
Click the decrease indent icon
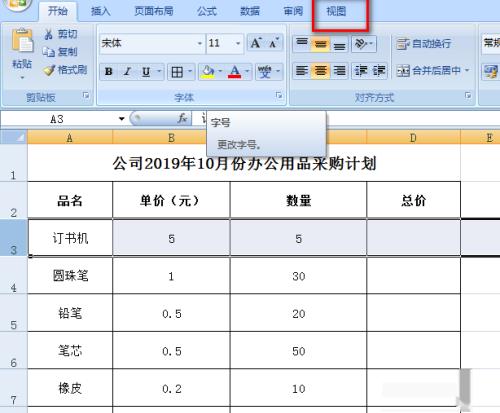click(x=361, y=71)
